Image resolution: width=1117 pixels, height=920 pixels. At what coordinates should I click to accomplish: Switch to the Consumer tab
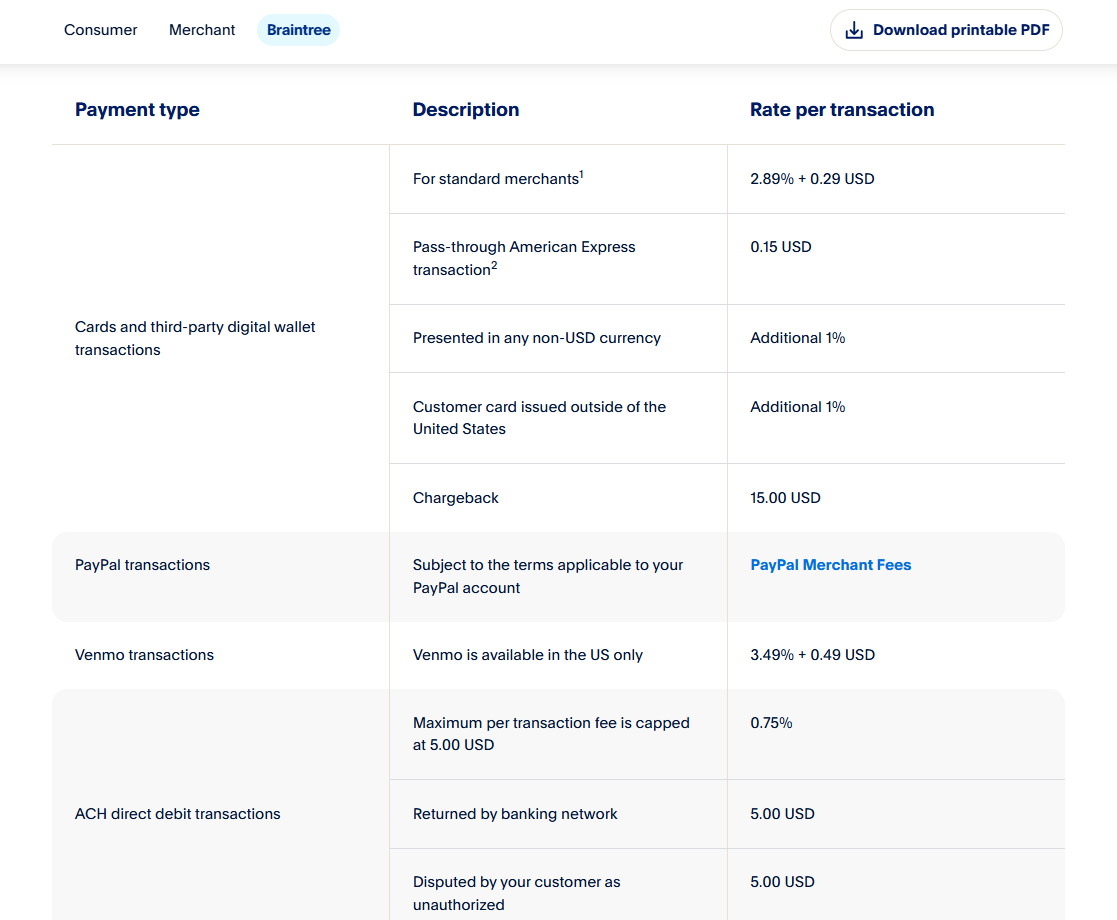pos(101,30)
